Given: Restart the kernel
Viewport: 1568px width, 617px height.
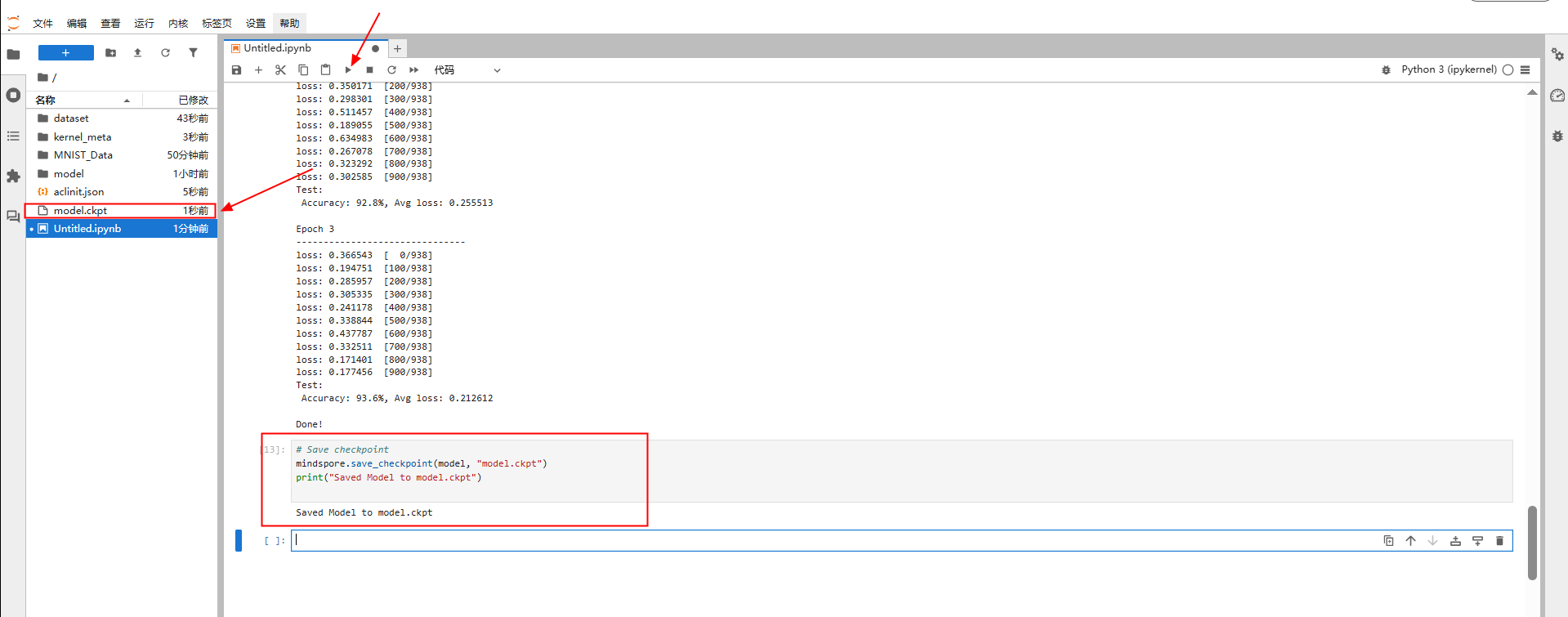Looking at the screenshot, I should point(391,70).
